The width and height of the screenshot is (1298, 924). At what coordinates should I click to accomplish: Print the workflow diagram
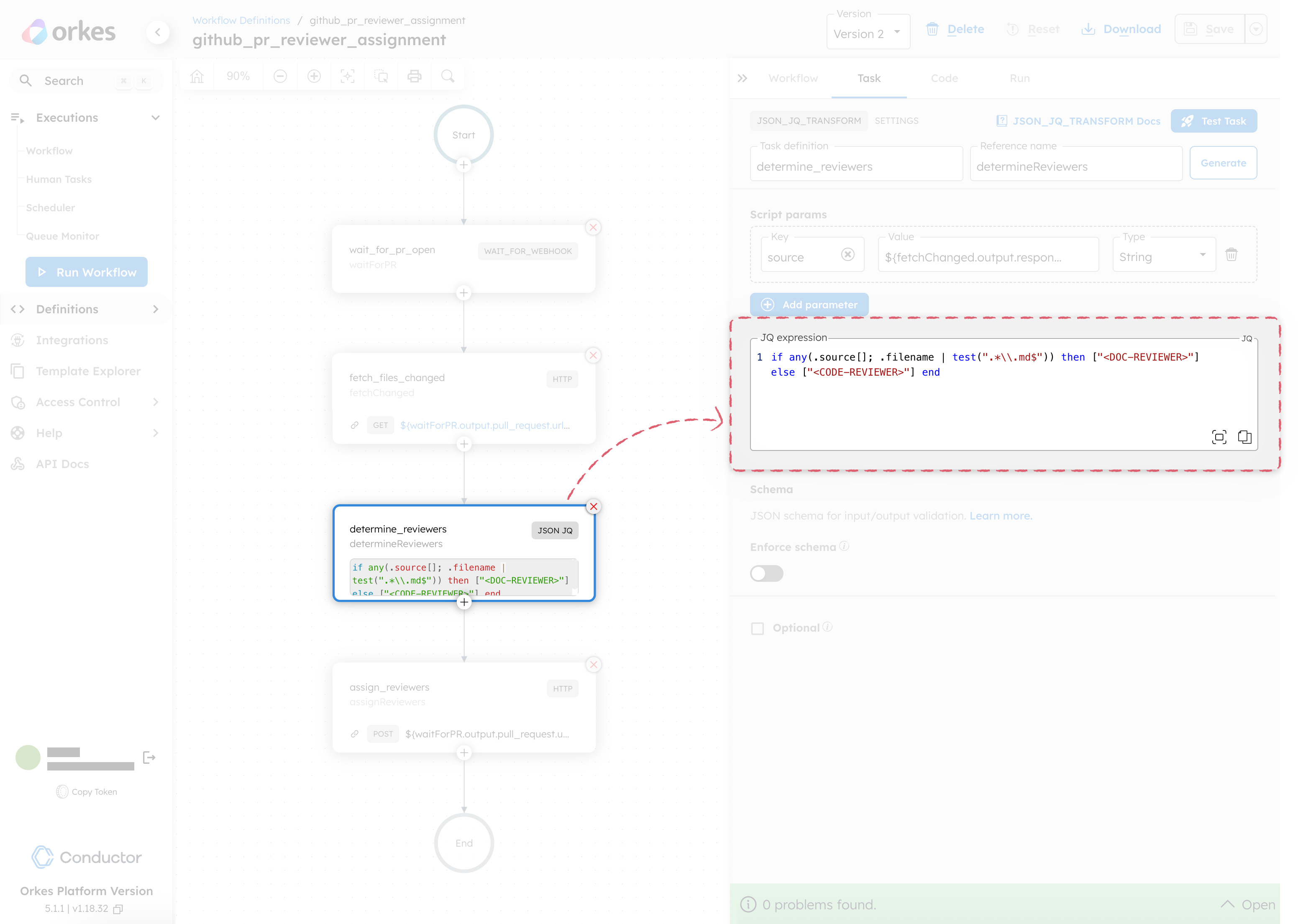(x=414, y=76)
